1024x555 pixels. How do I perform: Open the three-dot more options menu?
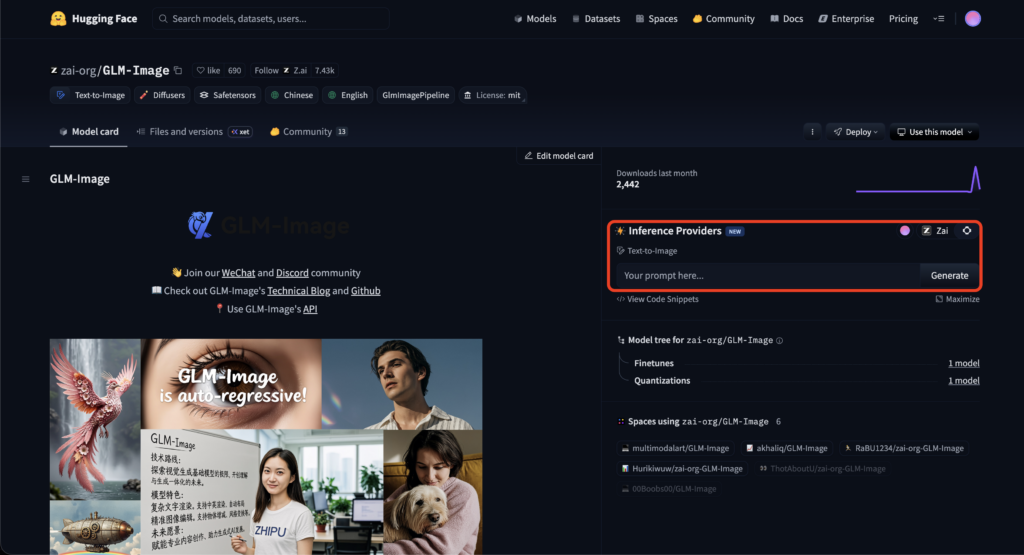click(x=812, y=132)
